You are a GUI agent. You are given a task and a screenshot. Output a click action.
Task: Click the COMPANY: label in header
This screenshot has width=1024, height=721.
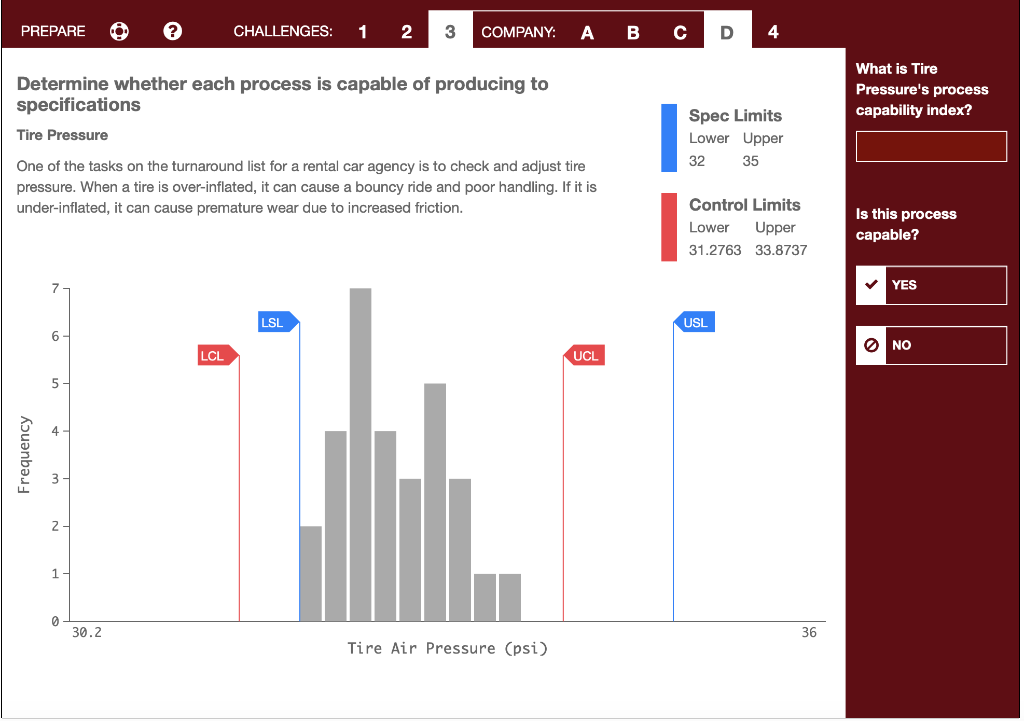tap(519, 32)
